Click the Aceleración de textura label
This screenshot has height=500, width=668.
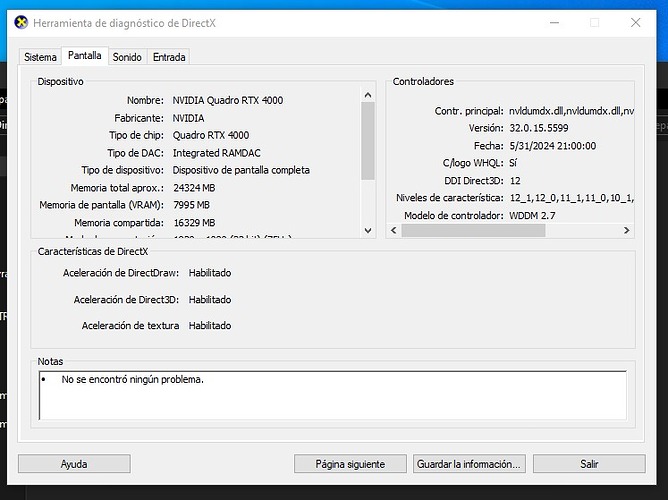[x=130, y=326]
